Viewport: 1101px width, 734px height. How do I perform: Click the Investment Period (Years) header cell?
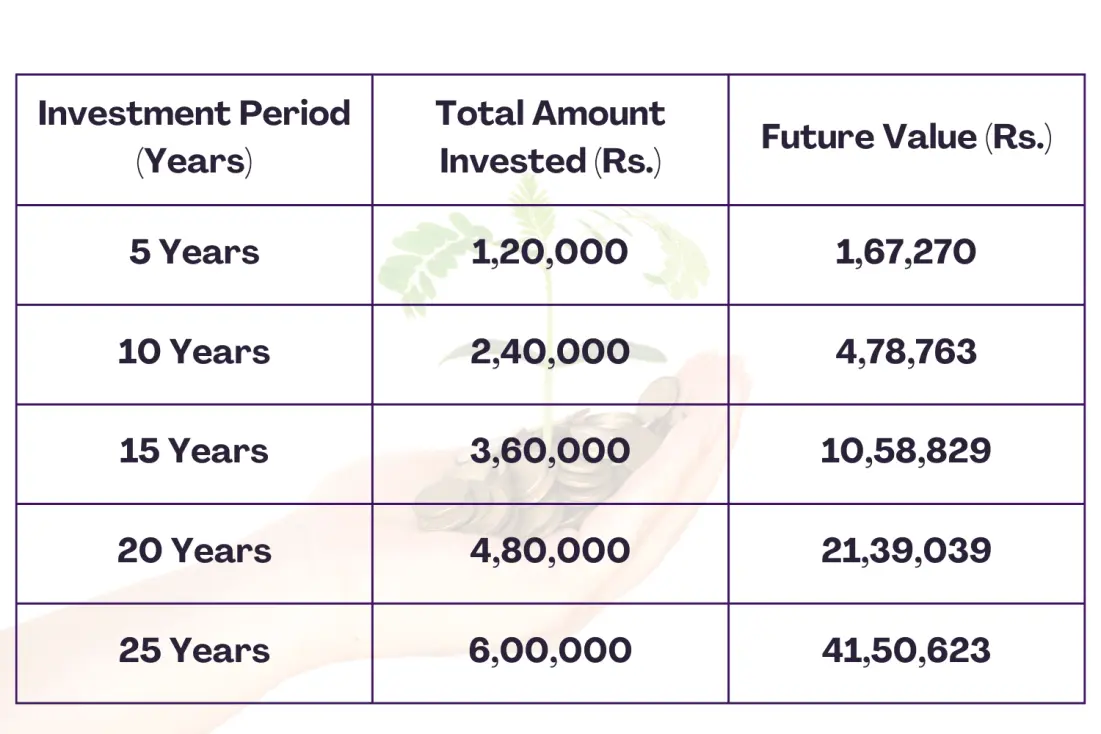click(194, 137)
